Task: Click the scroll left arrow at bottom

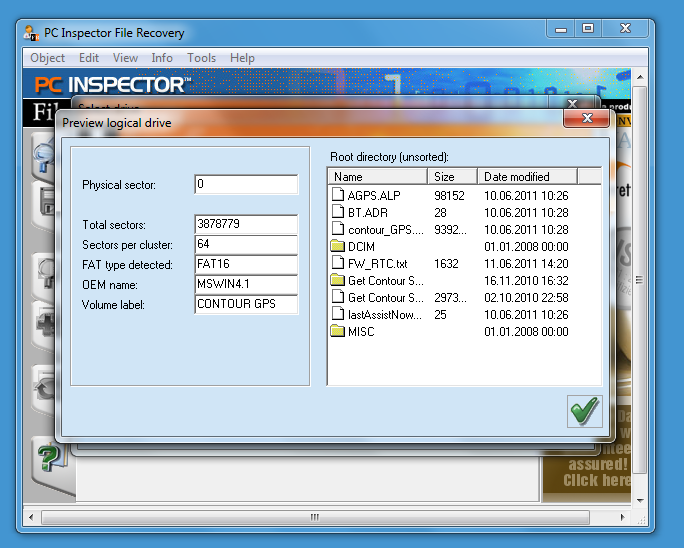Action: click(x=31, y=517)
